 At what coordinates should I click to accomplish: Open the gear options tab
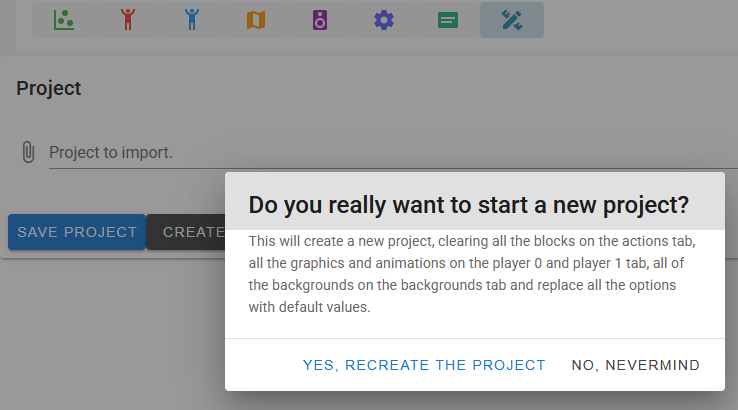pos(384,19)
